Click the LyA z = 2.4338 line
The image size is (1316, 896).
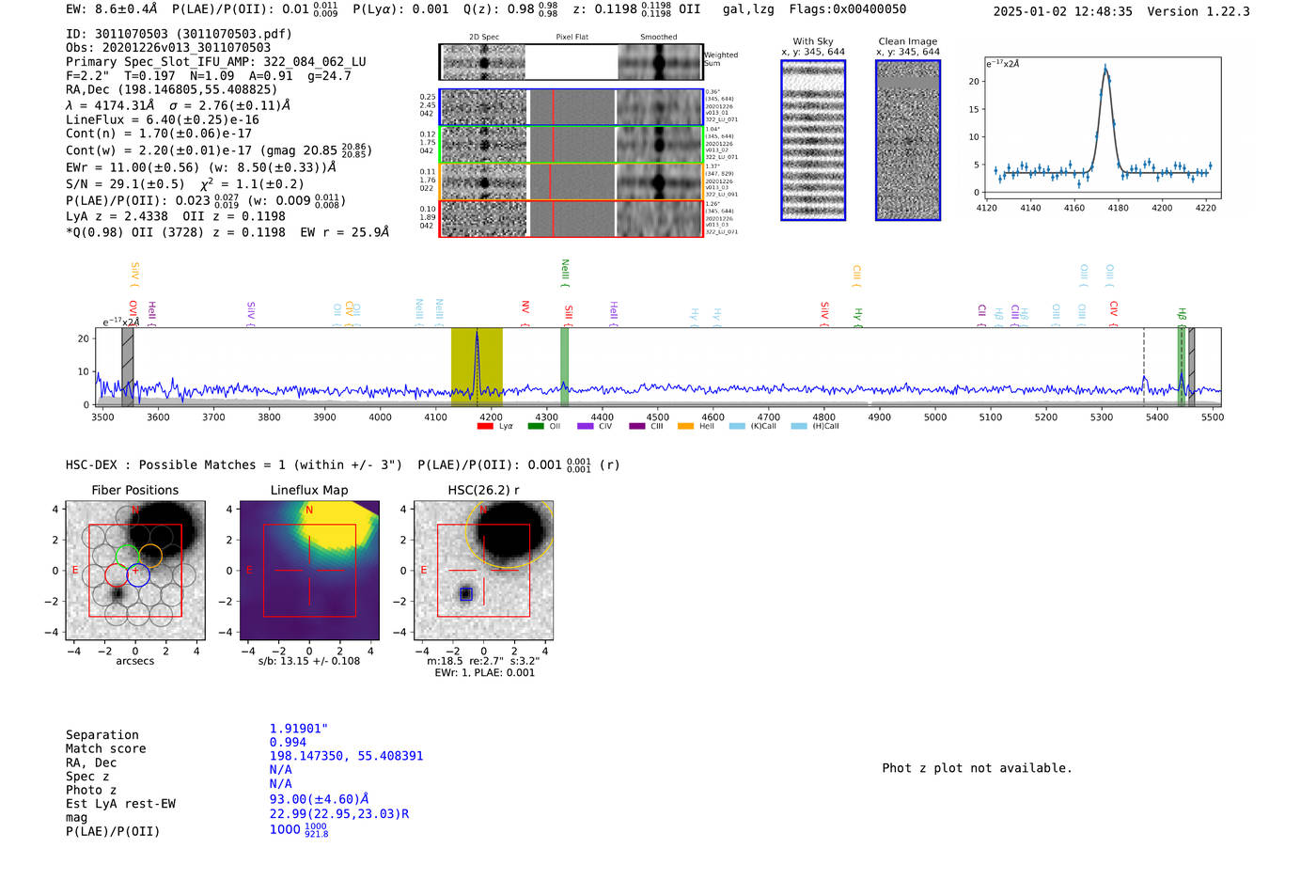click(117, 216)
